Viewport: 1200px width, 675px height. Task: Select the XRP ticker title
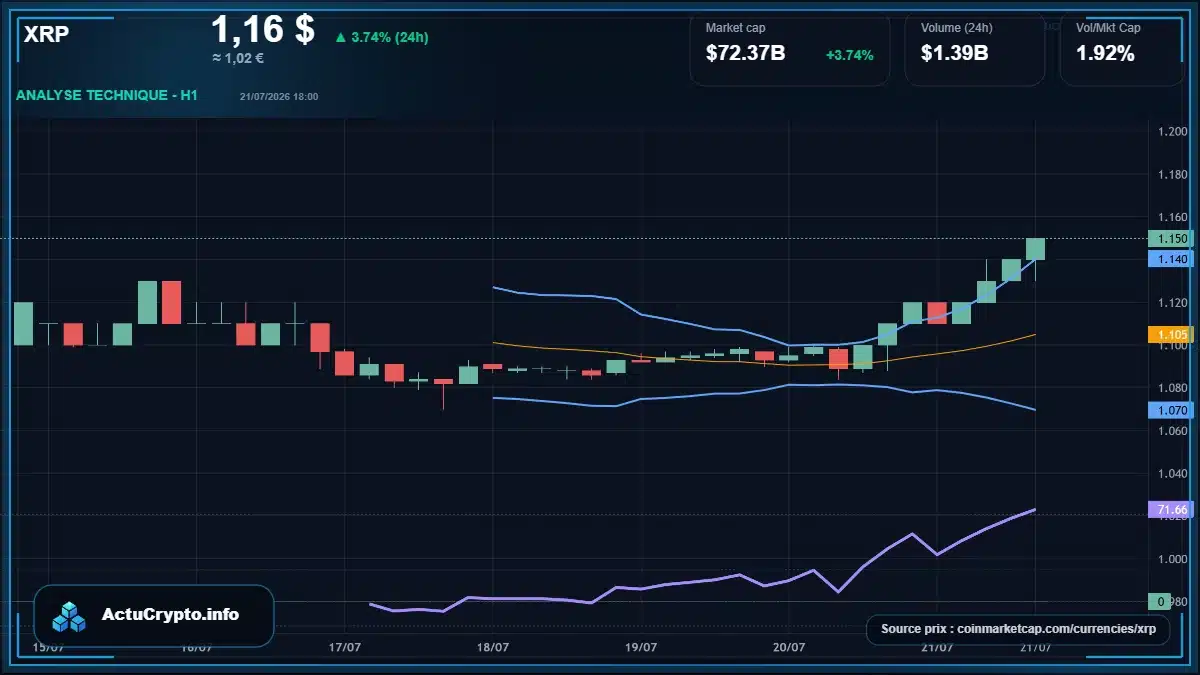pos(46,34)
